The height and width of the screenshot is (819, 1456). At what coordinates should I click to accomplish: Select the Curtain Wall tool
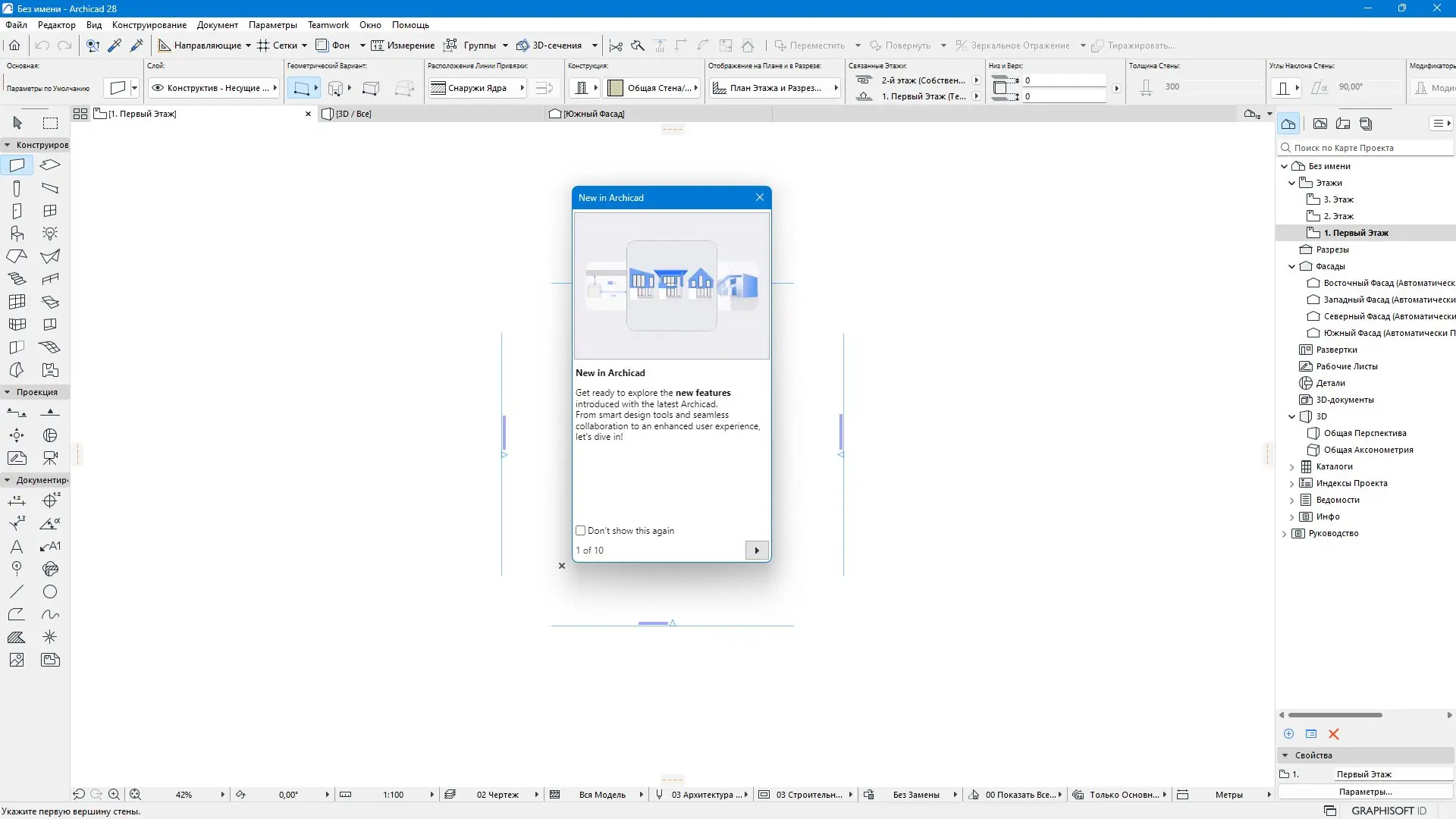pyautogui.click(x=17, y=302)
